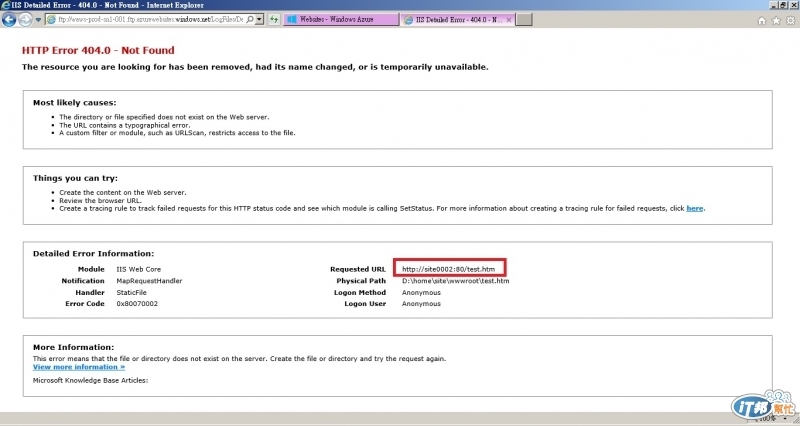Click the Module value IIS Web Core

(138, 269)
